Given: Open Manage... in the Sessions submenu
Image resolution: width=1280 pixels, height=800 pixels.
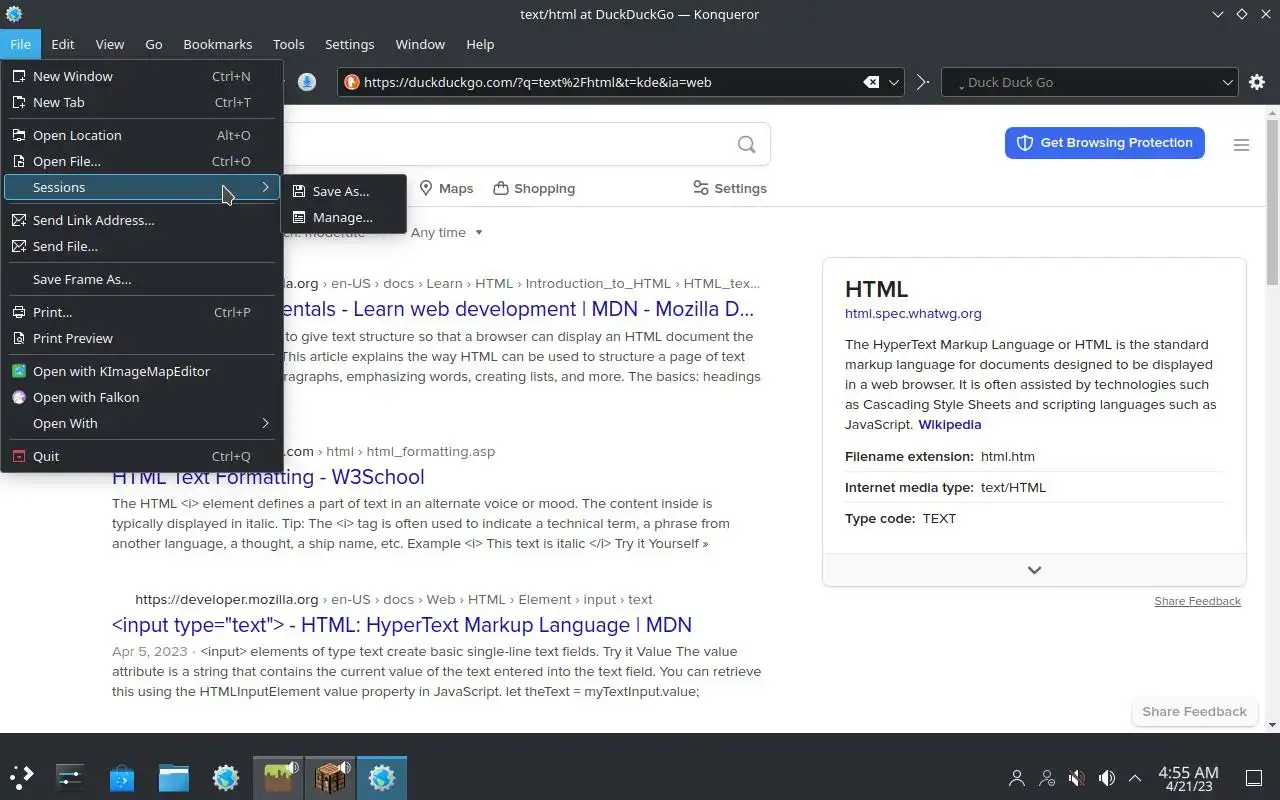Looking at the screenshot, I should (x=344, y=217).
